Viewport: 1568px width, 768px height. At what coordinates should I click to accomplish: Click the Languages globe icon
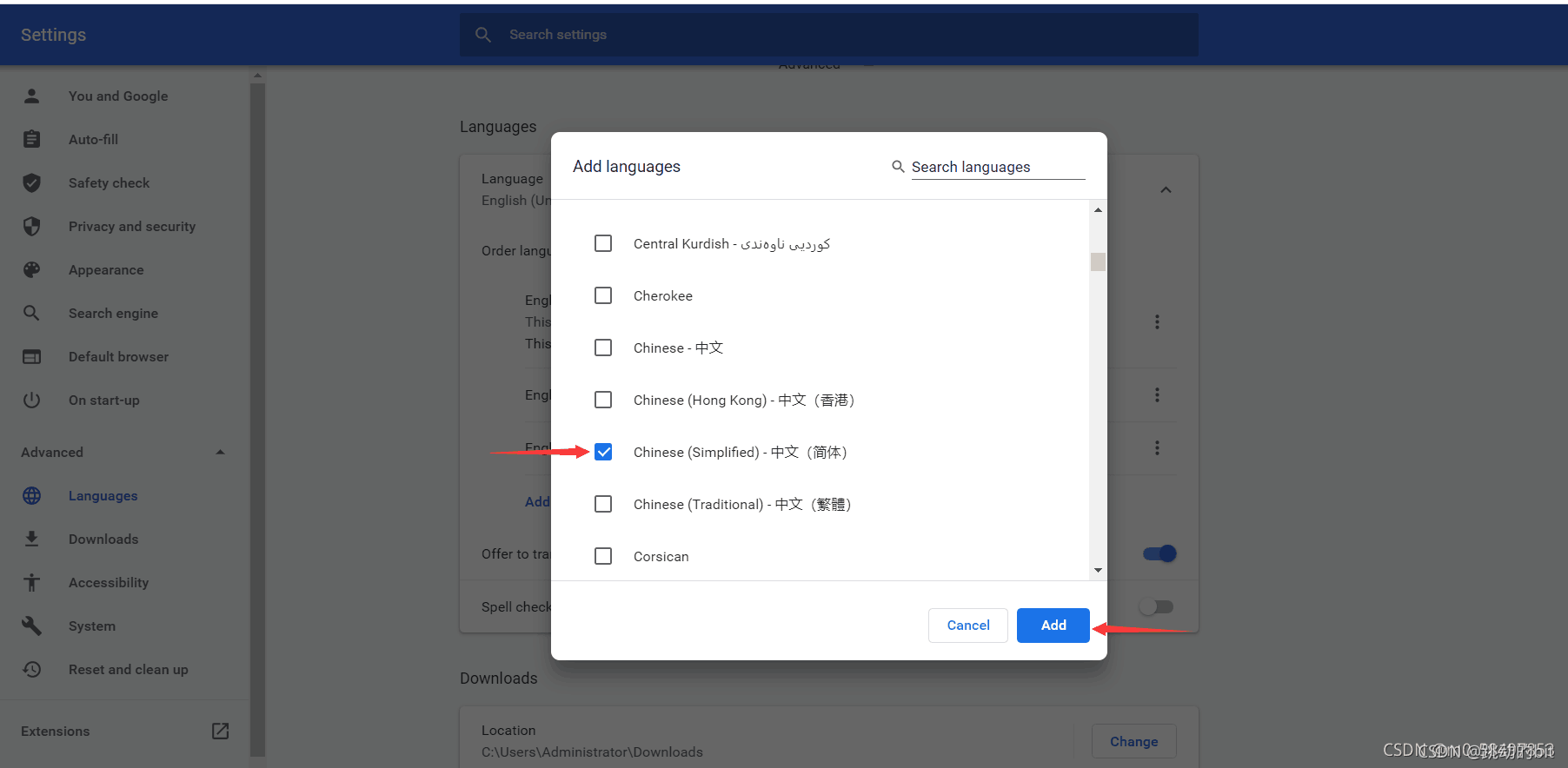(x=32, y=496)
